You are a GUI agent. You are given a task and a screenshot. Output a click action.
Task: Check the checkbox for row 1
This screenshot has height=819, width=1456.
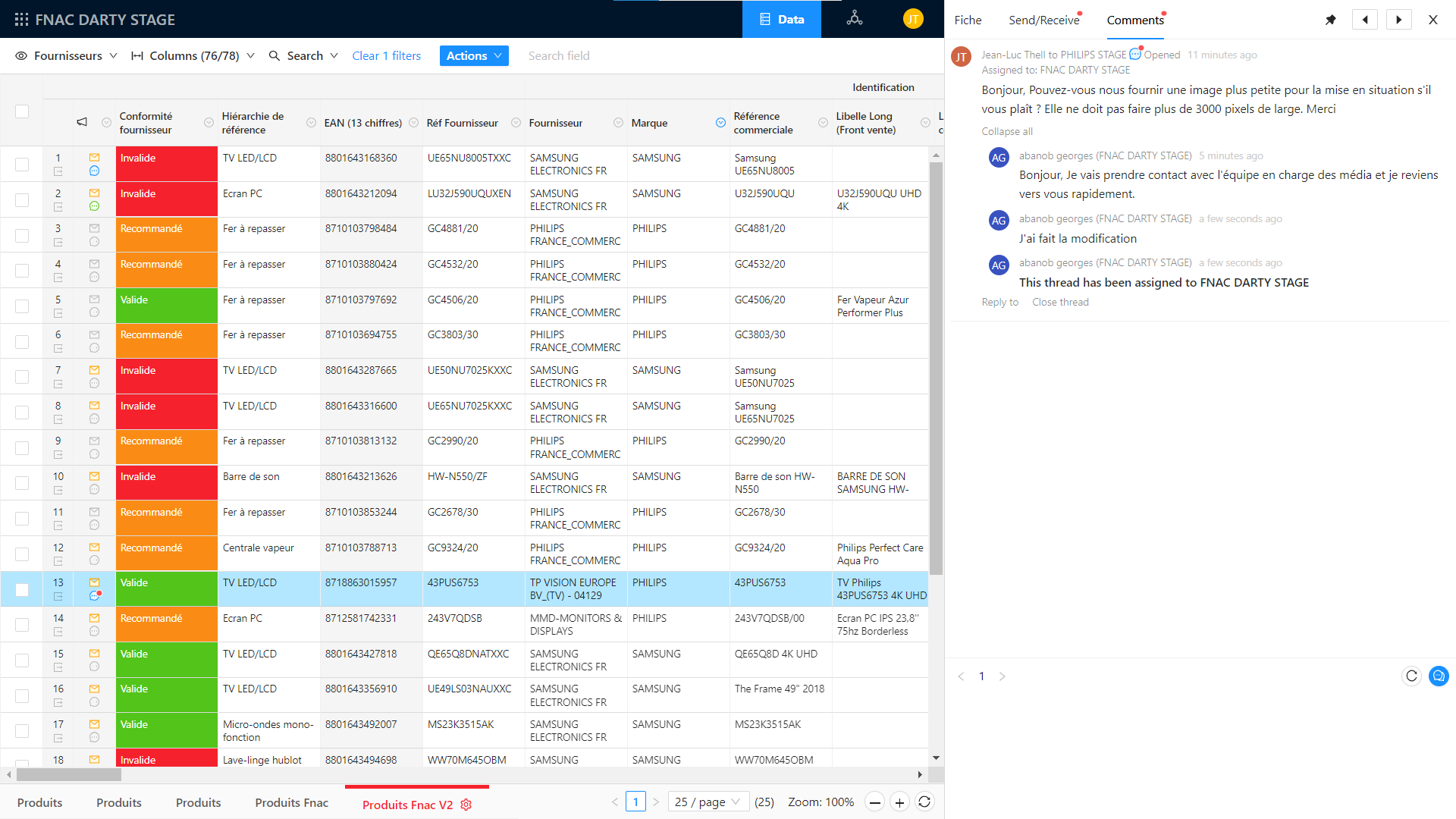click(22, 164)
